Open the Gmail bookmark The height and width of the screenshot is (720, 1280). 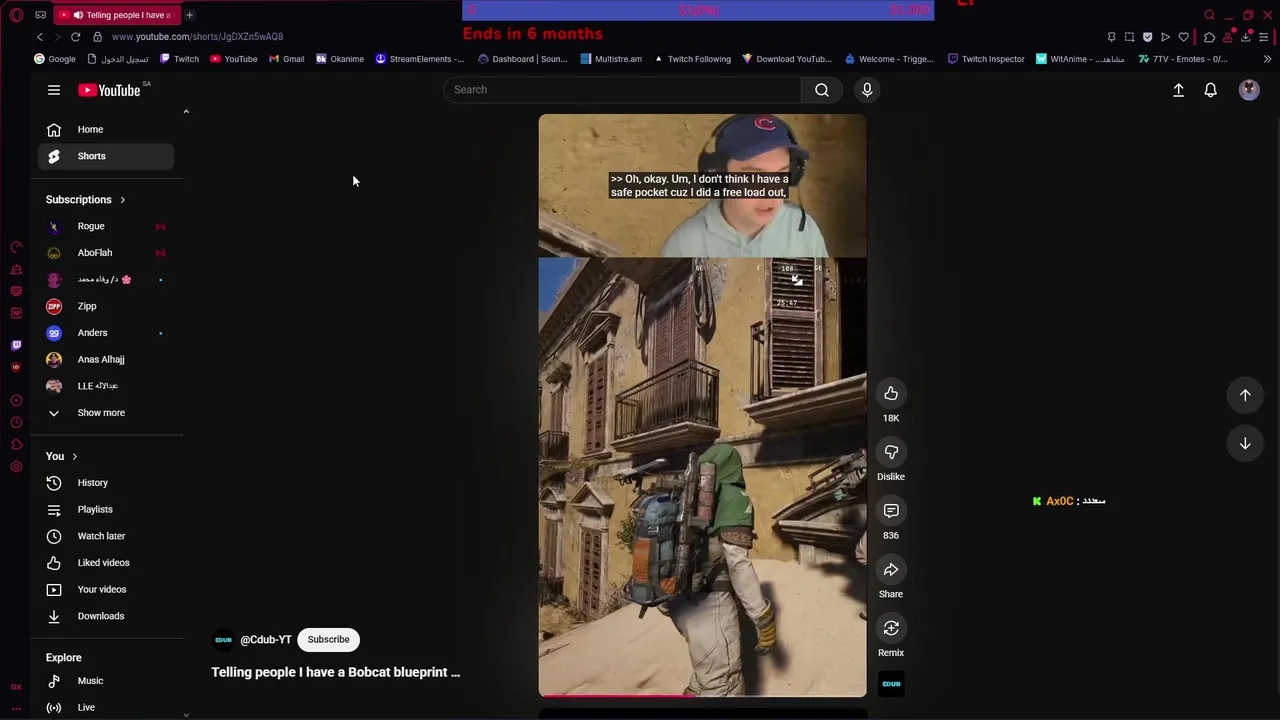[x=286, y=59]
